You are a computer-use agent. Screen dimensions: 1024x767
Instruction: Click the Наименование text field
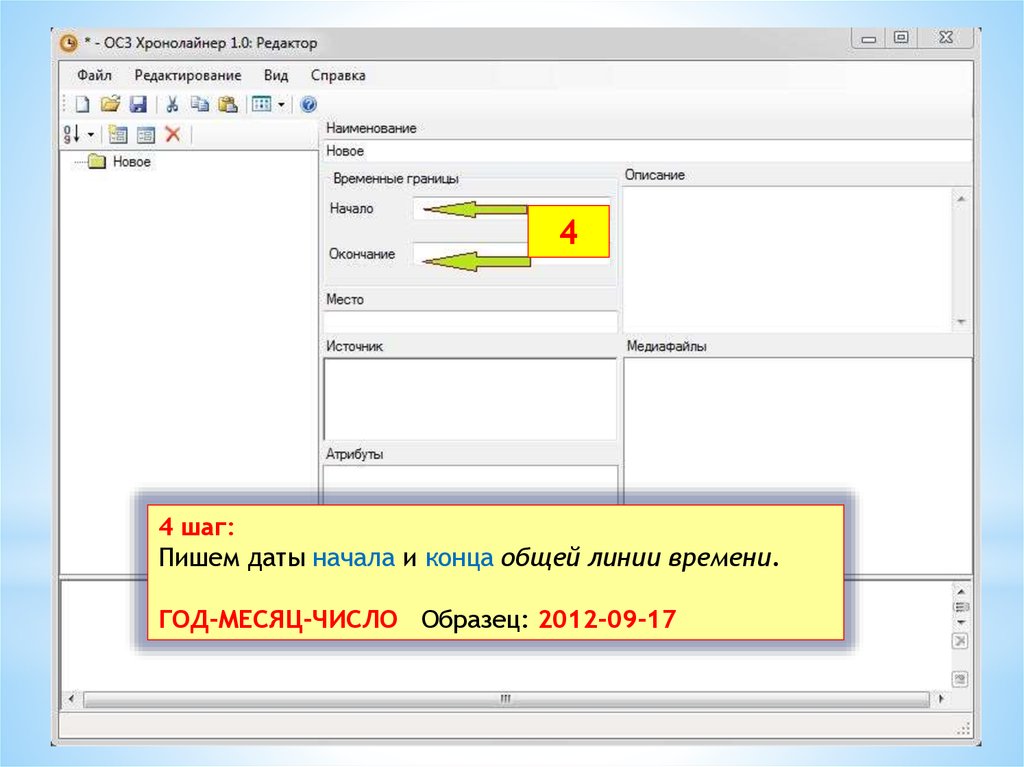point(646,151)
